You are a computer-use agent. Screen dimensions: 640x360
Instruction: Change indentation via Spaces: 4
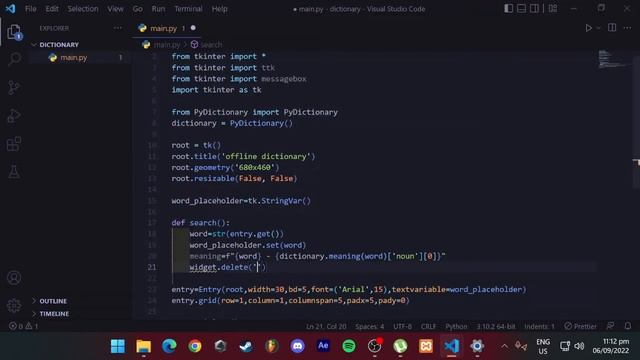tap(369, 326)
